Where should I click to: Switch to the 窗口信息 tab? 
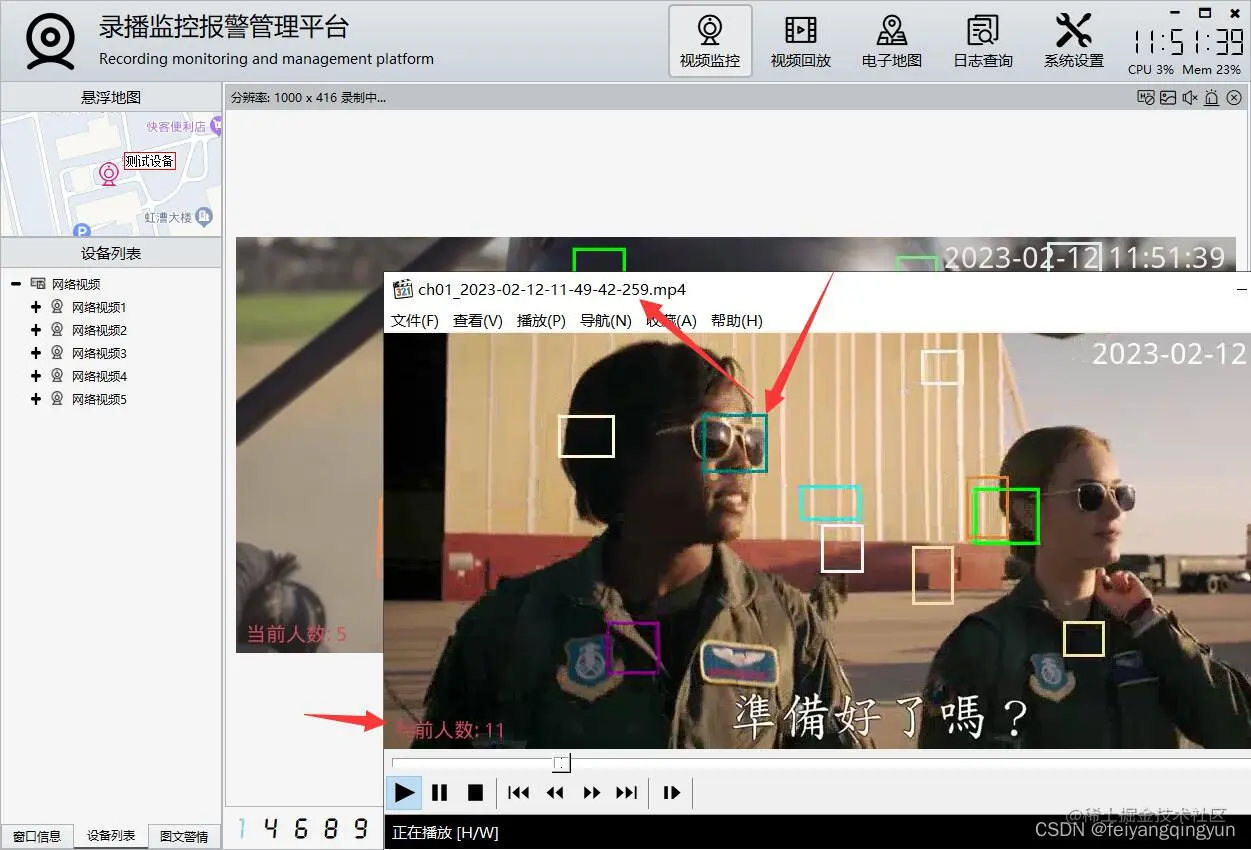point(37,836)
